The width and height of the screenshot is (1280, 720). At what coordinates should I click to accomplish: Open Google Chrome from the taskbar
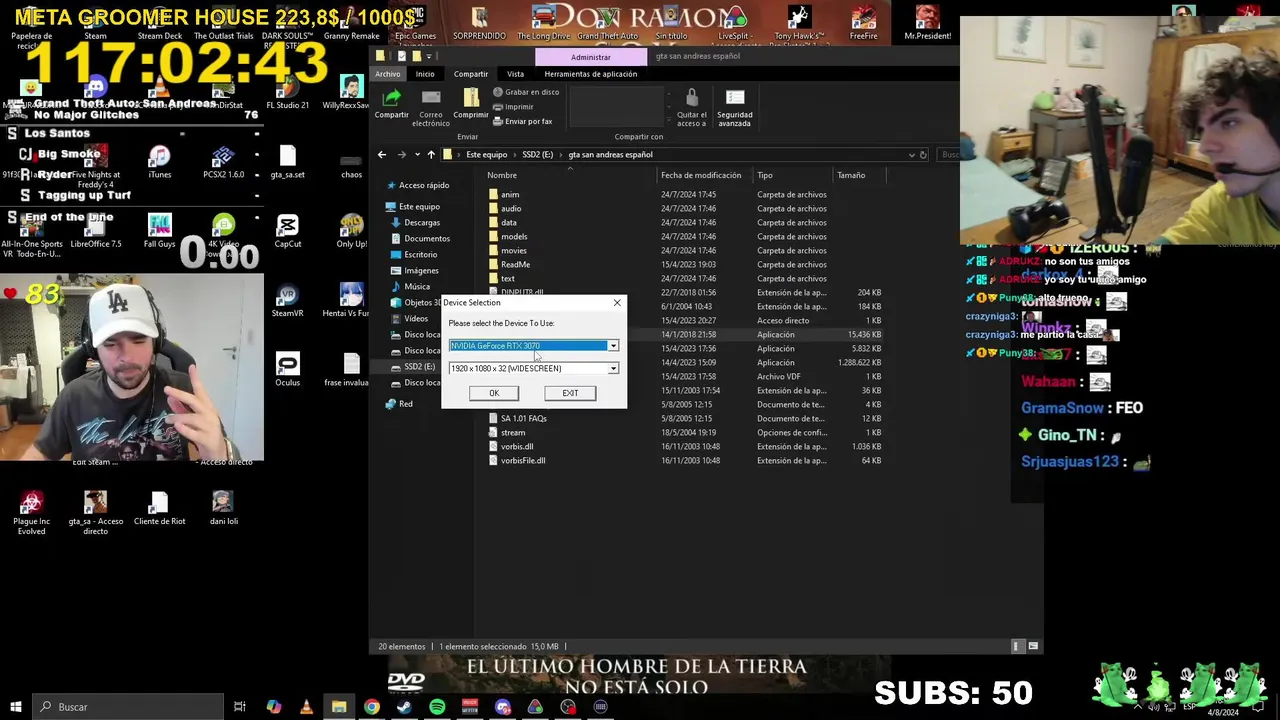(x=372, y=707)
